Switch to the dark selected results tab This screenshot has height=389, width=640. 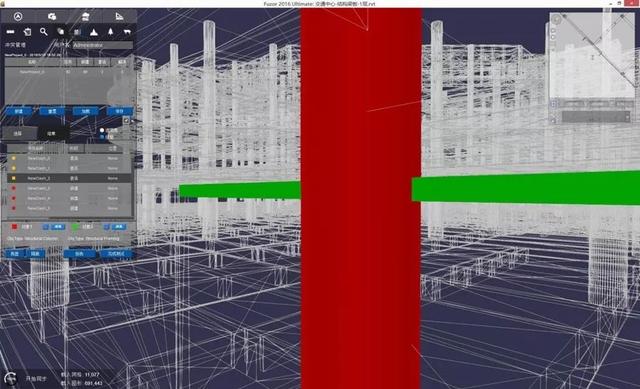[52, 133]
